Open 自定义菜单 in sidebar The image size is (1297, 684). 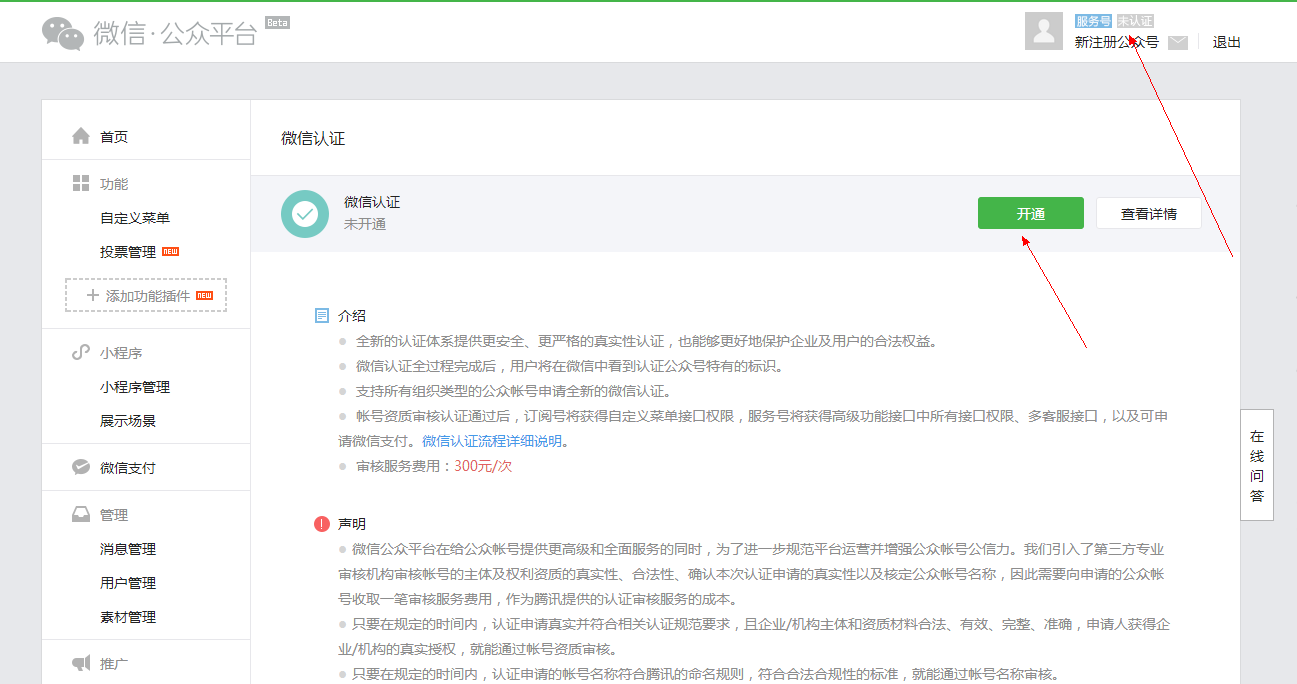pos(135,218)
